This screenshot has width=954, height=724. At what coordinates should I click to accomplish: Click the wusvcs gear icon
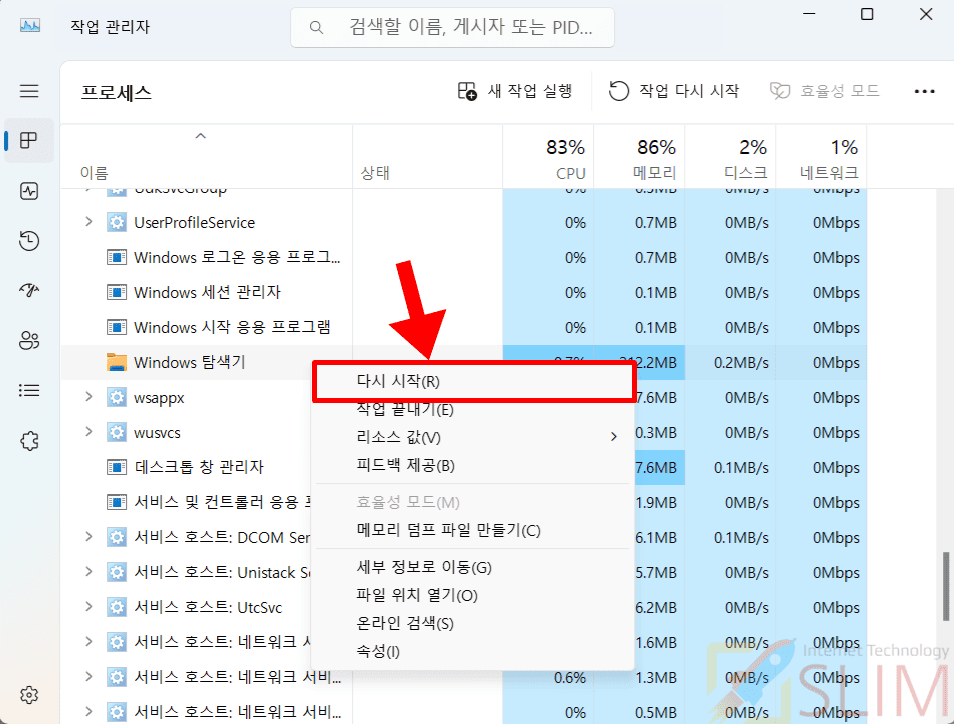[117, 433]
